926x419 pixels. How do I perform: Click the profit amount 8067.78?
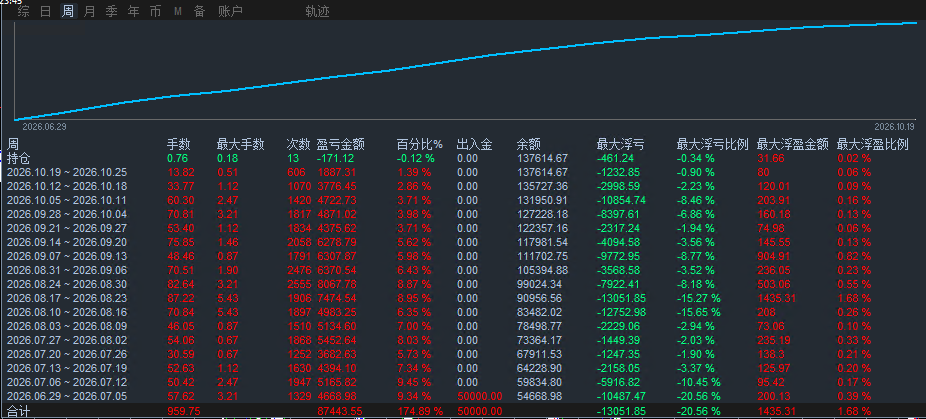(337, 284)
